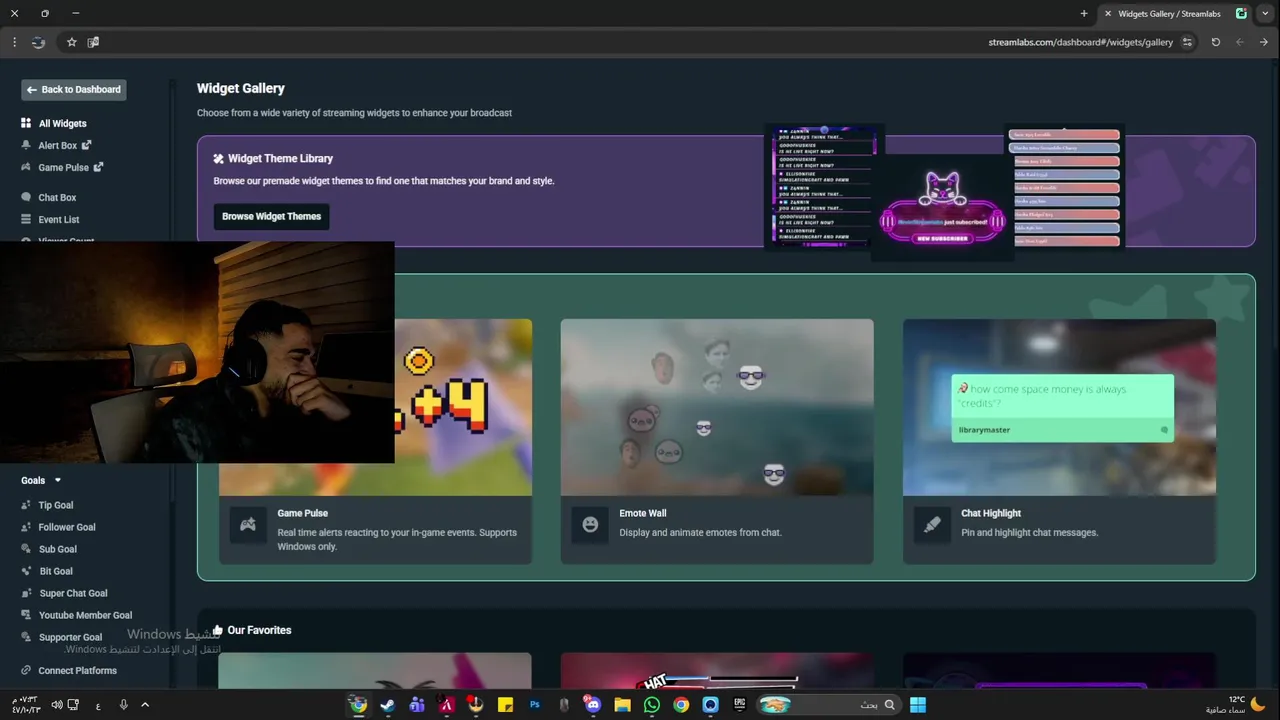Click the Emote Wall card title
1280x720 pixels.
tap(642, 514)
